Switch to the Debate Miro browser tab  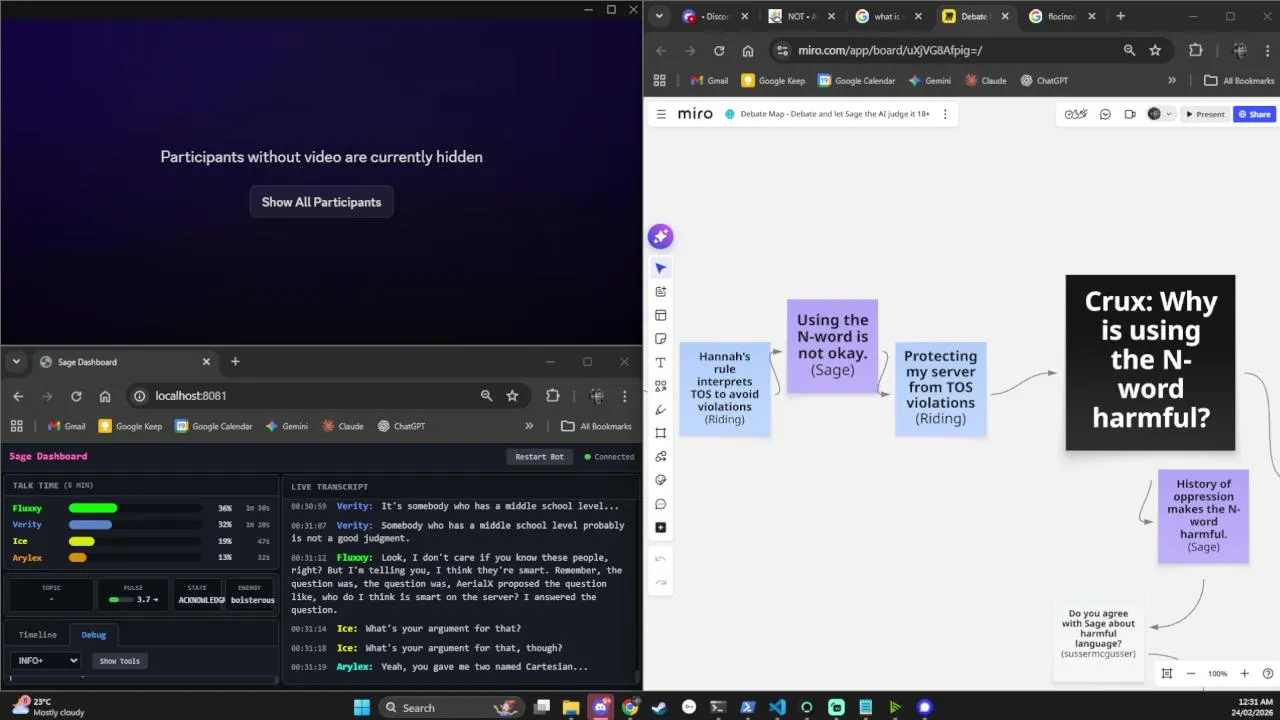click(974, 16)
